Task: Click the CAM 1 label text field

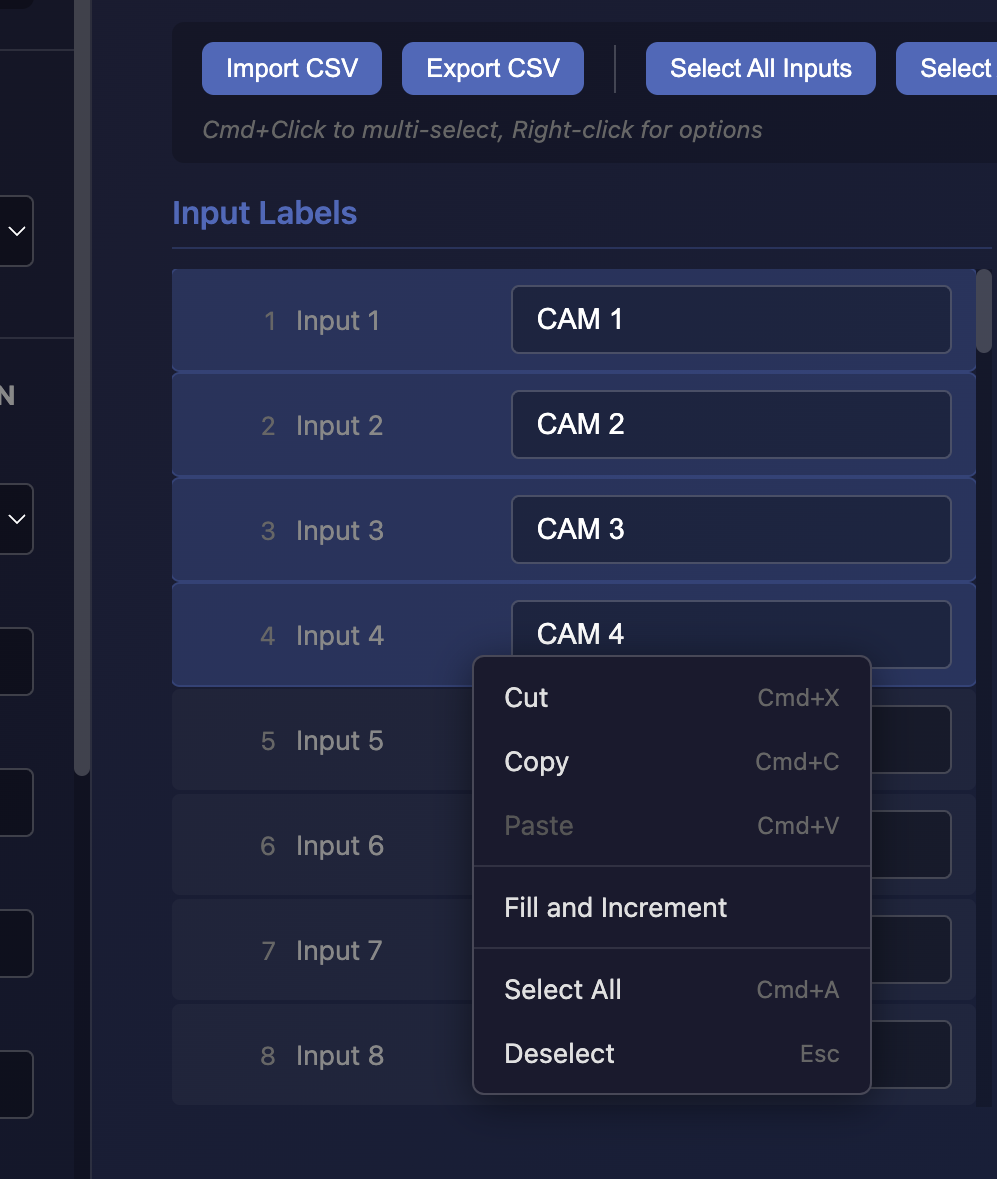Action: (731, 320)
